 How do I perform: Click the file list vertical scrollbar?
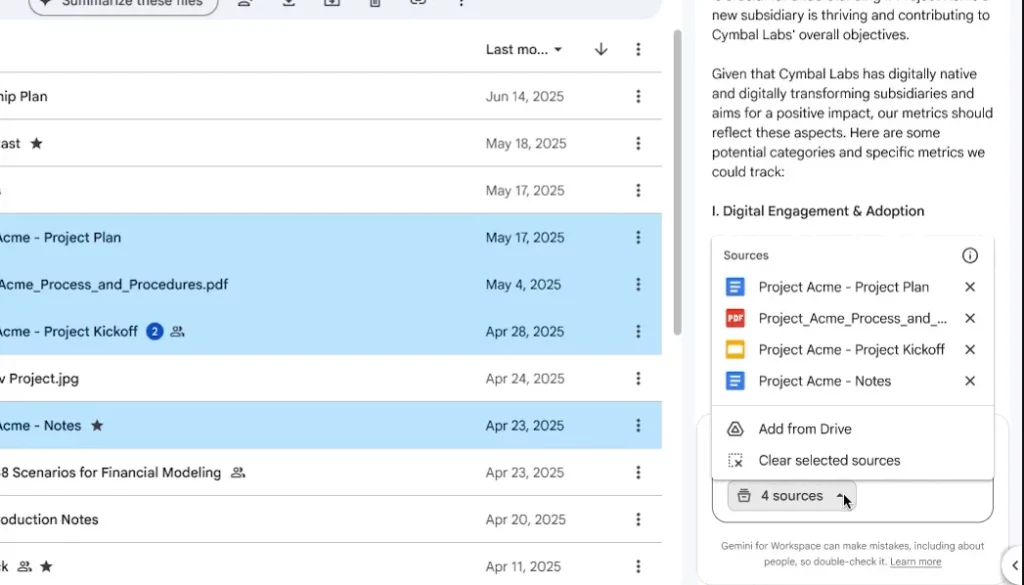678,183
